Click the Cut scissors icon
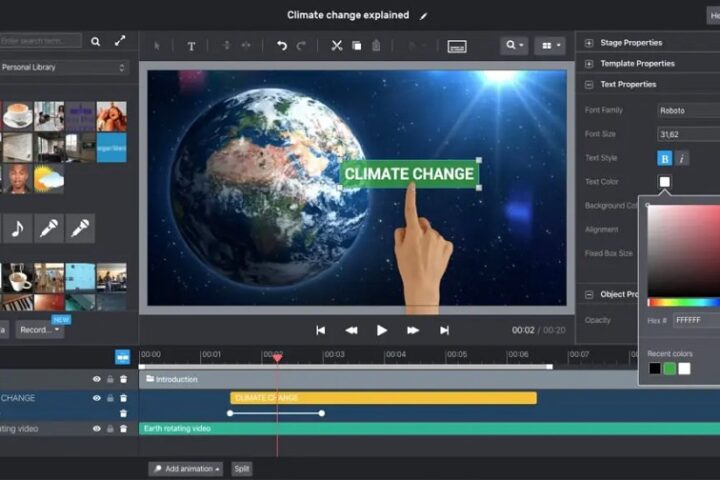The width and height of the screenshot is (720, 480). tap(337, 45)
